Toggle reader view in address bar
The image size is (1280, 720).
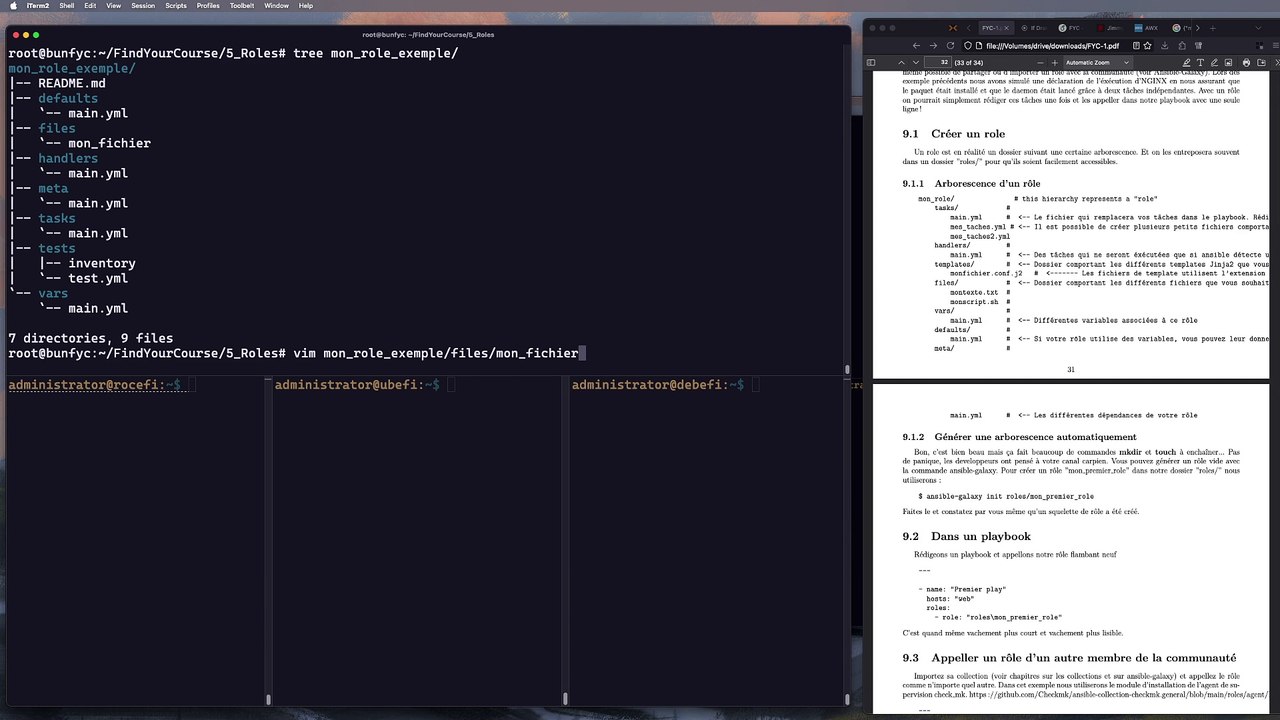(x=1135, y=46)
